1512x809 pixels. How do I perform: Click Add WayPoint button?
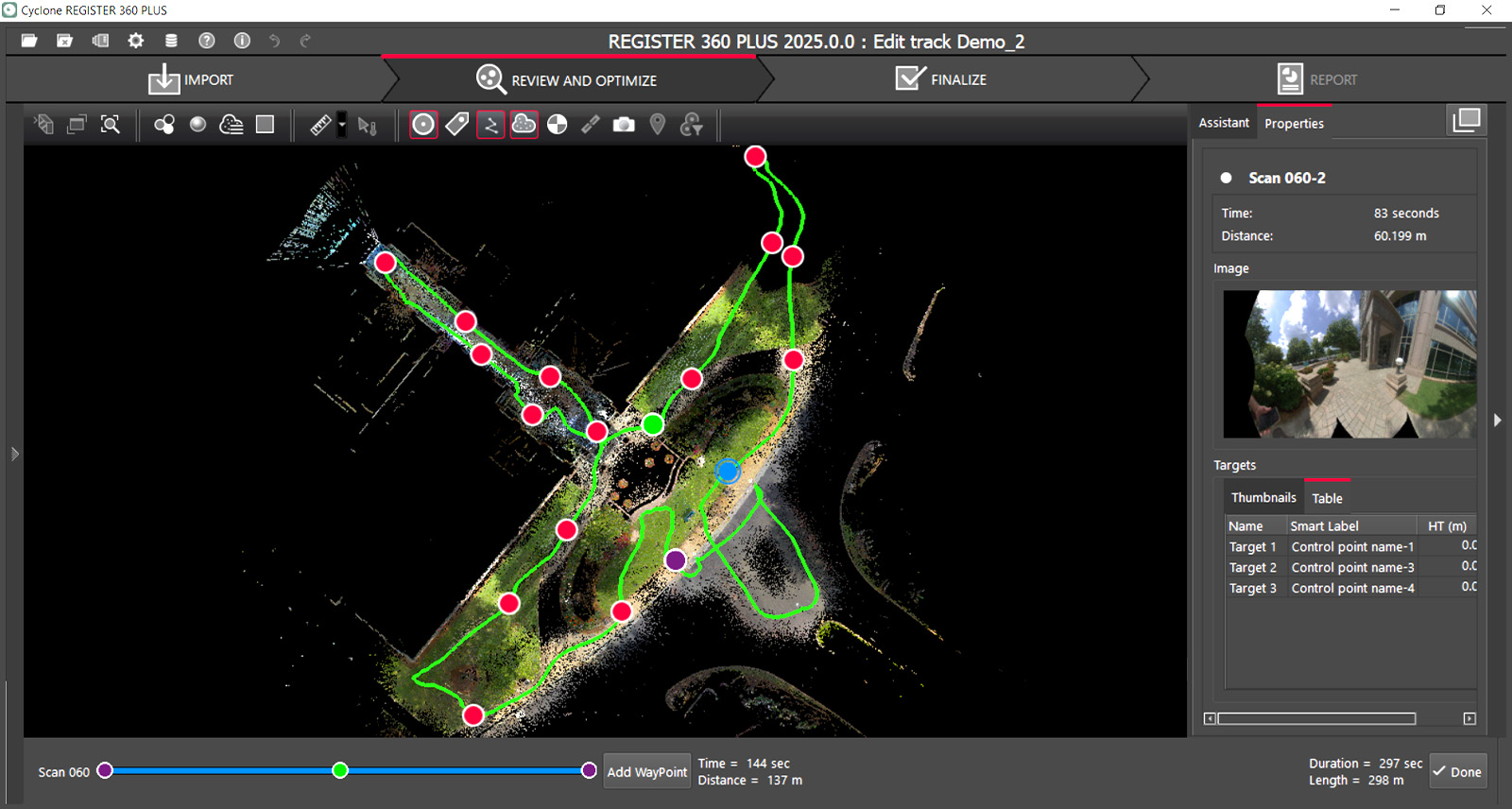click(x=647, y=771)
